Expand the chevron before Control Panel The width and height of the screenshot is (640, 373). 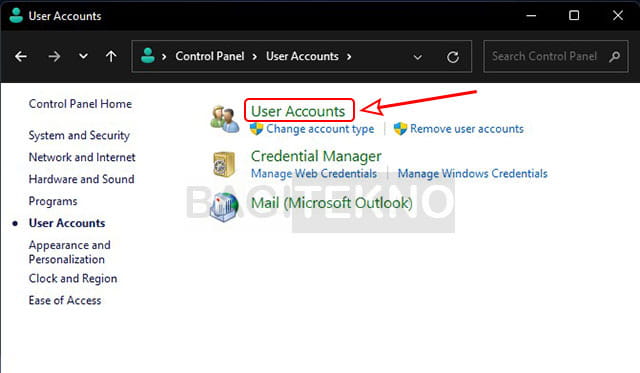pyautogui.click(x=164, y=57)
